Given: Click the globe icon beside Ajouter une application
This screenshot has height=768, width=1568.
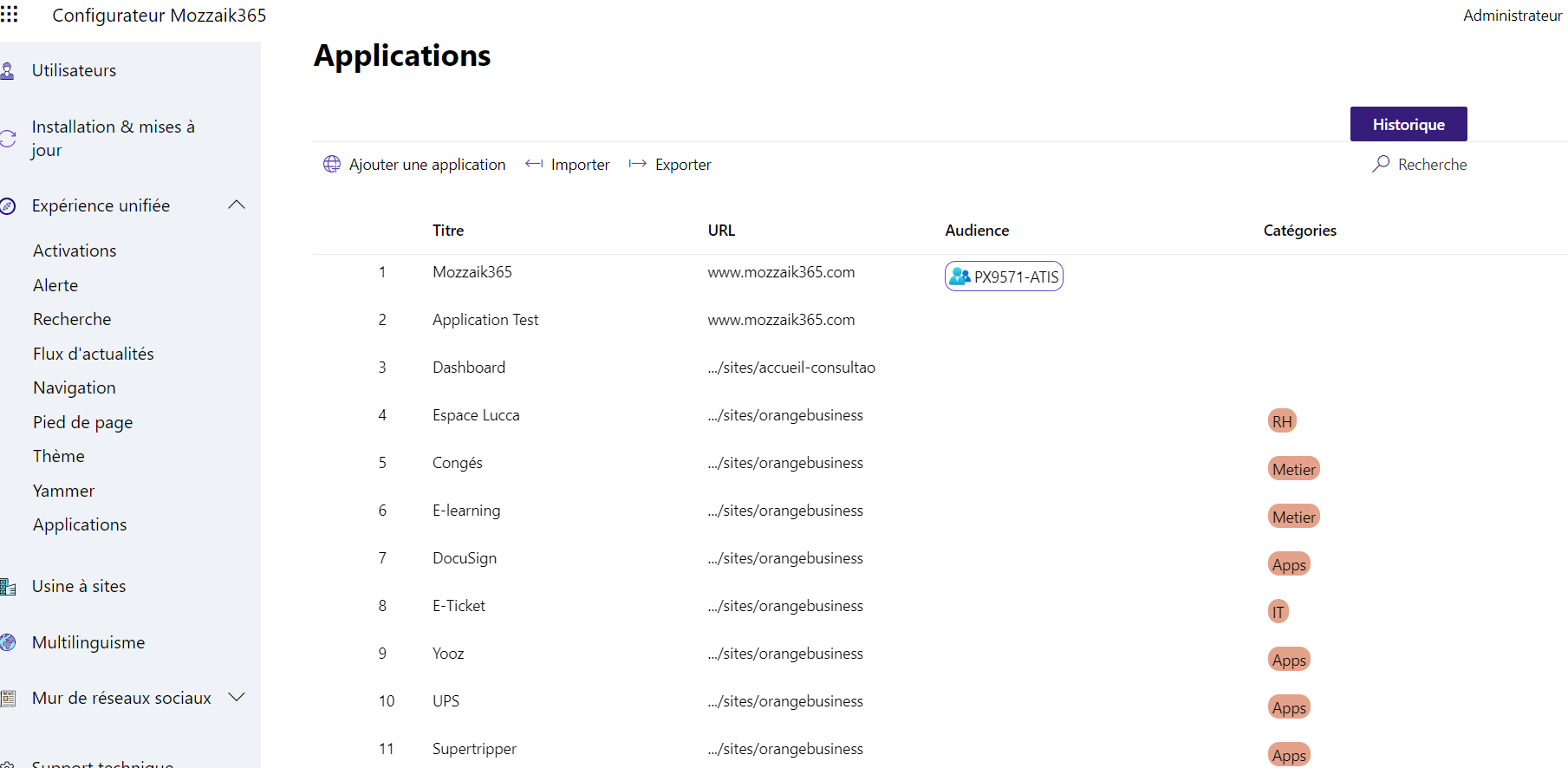Looking at the screenshot, I should click(x=332, y=164).
